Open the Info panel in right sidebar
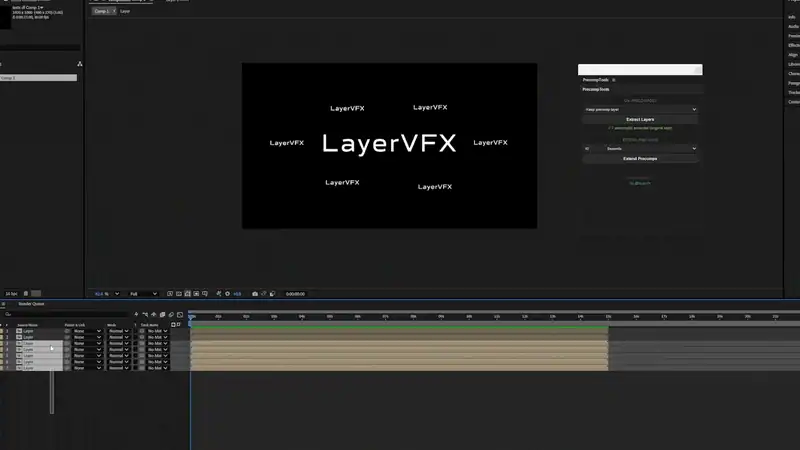 [x=792, y=17]
